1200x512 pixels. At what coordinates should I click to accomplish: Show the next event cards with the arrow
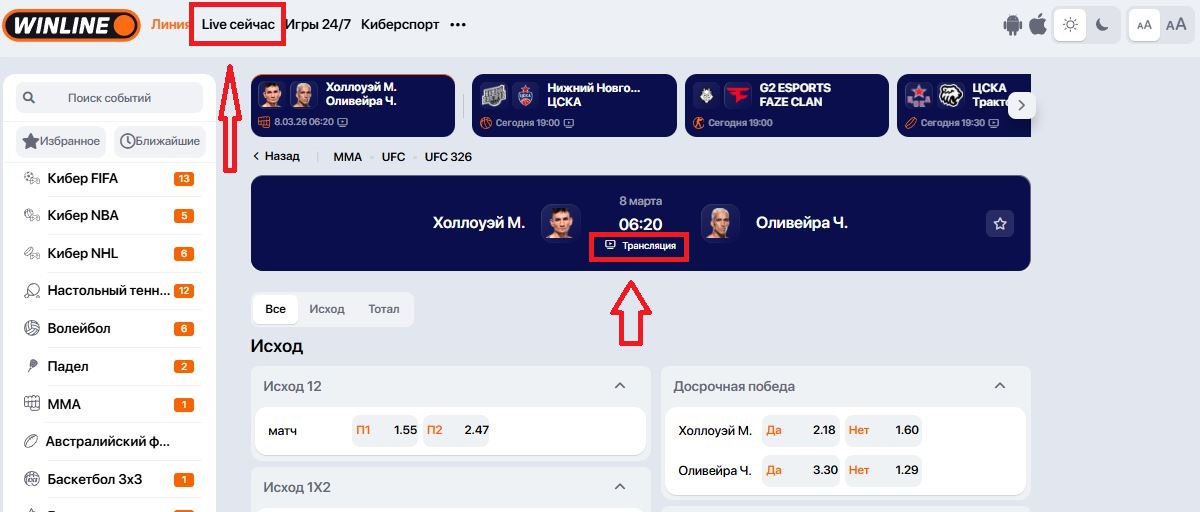pos(1021,105)
